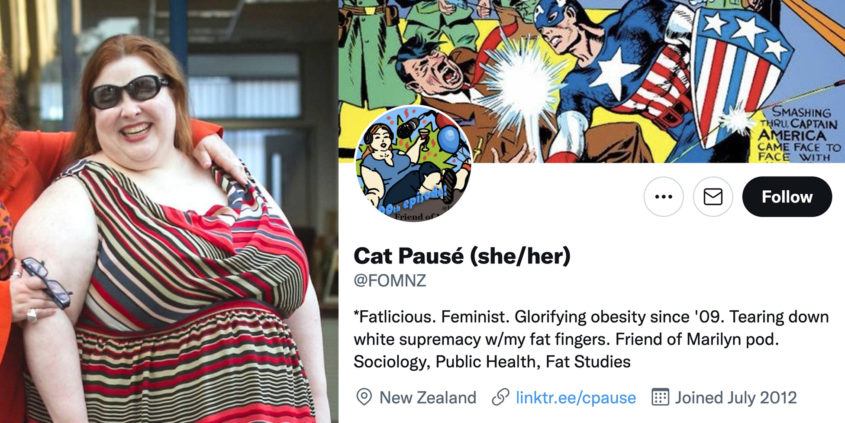Click the blue balloon in the avatar
The width and height of the screenshot is (845, 423).
(x=448, y=138)
